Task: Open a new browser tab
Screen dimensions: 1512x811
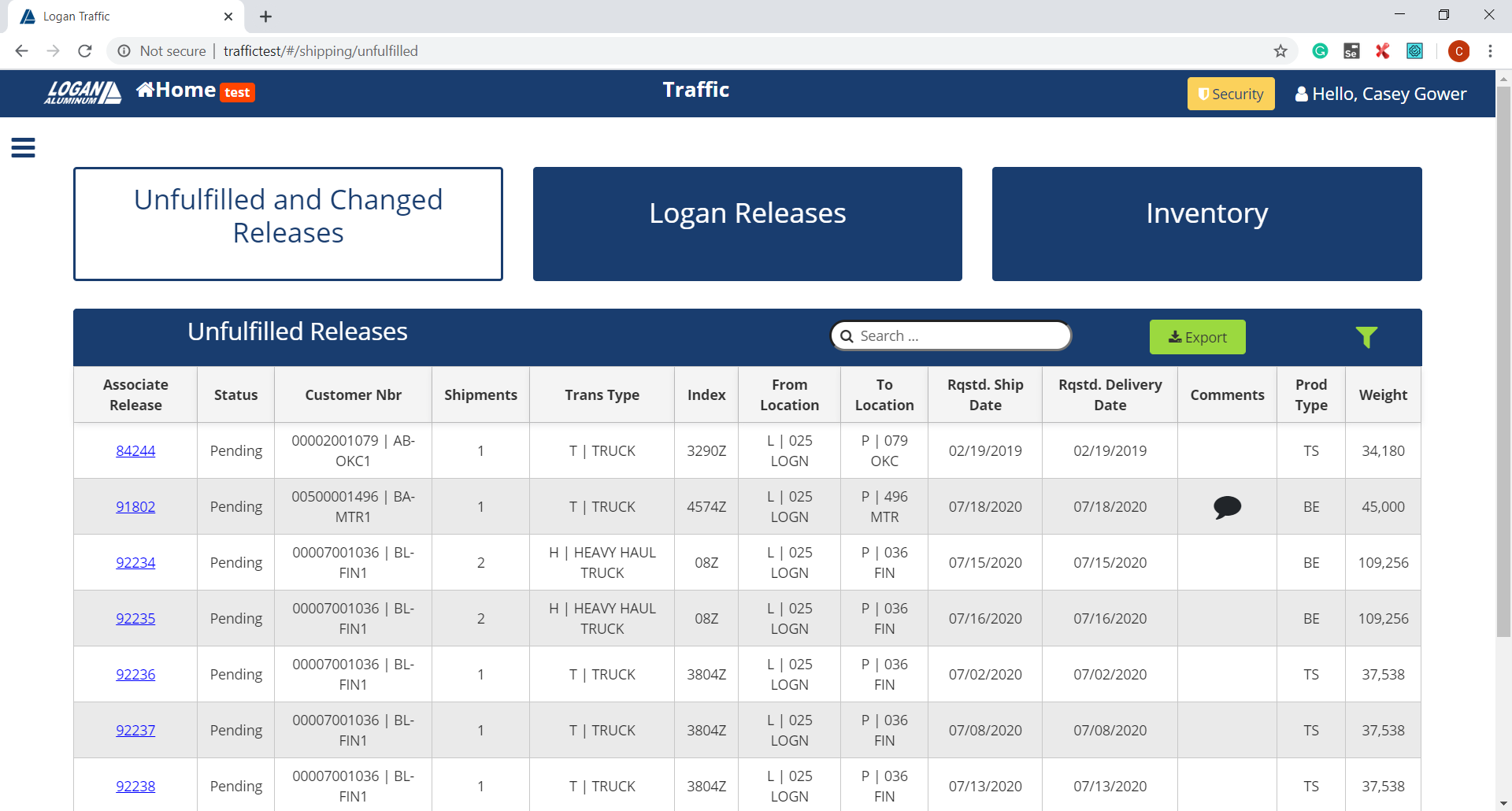Action: tap(265, 17)
